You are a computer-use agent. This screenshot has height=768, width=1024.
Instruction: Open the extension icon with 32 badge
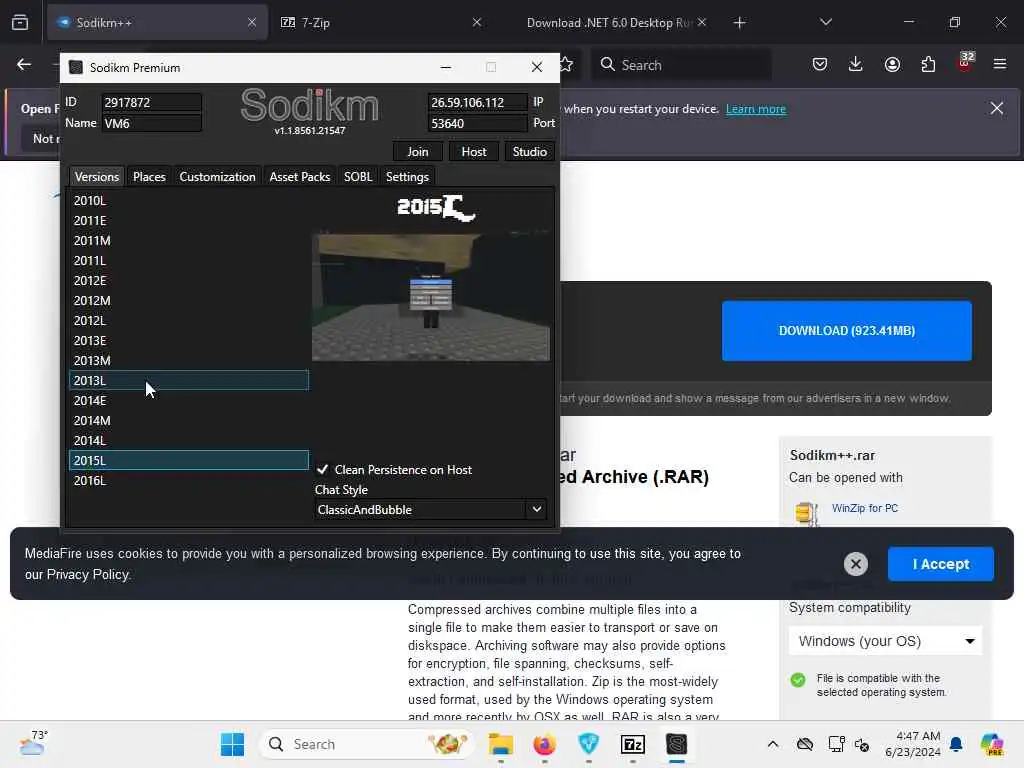coord(965,63)
